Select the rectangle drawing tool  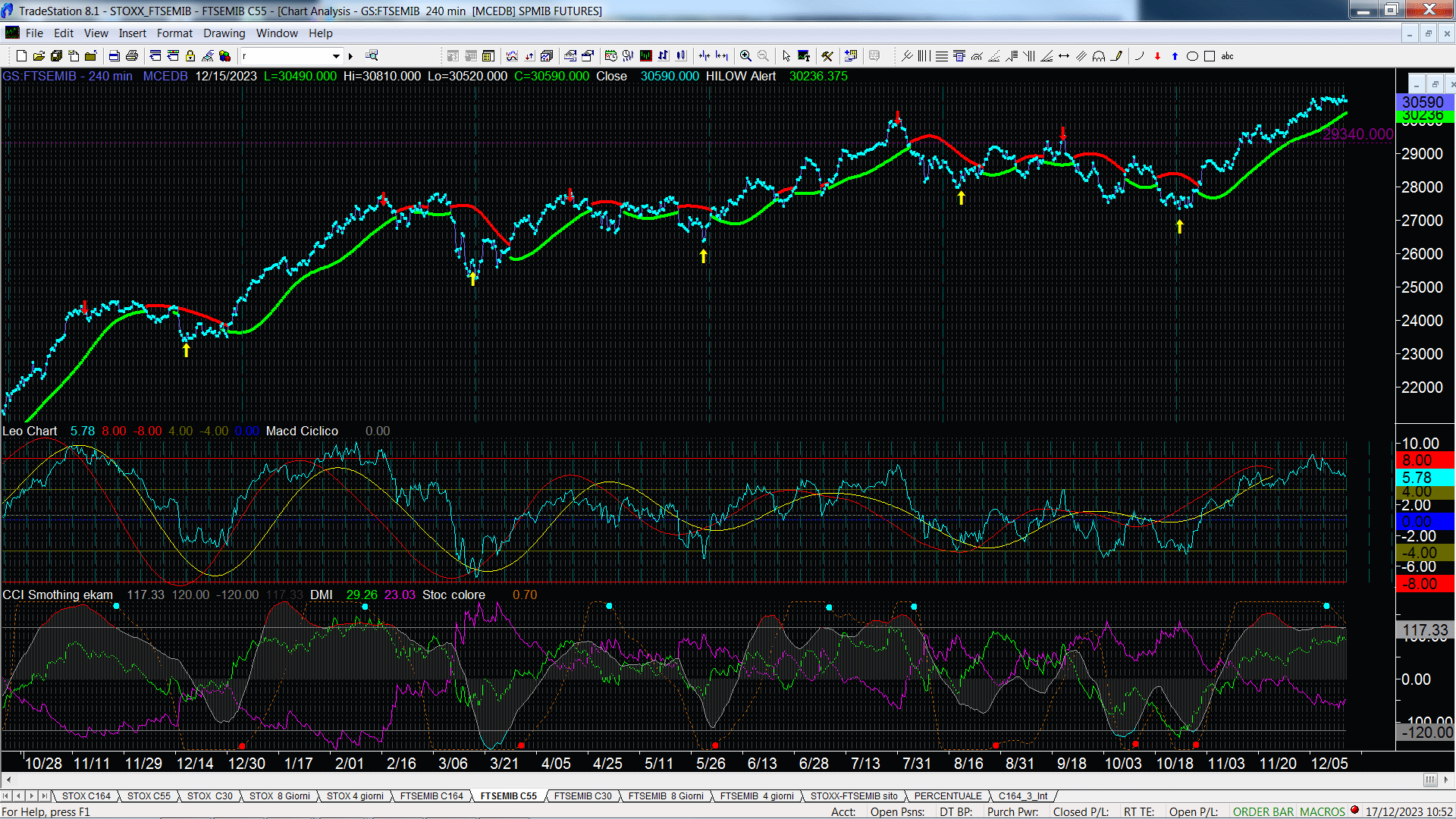pos(1210,56)
